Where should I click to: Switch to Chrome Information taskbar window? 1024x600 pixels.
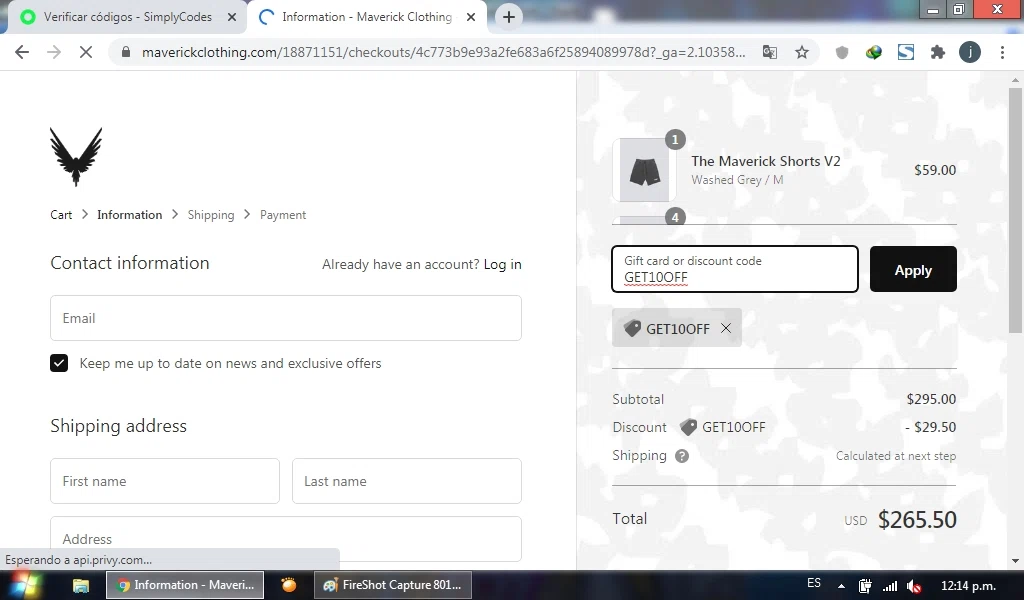tap(185, 585)
